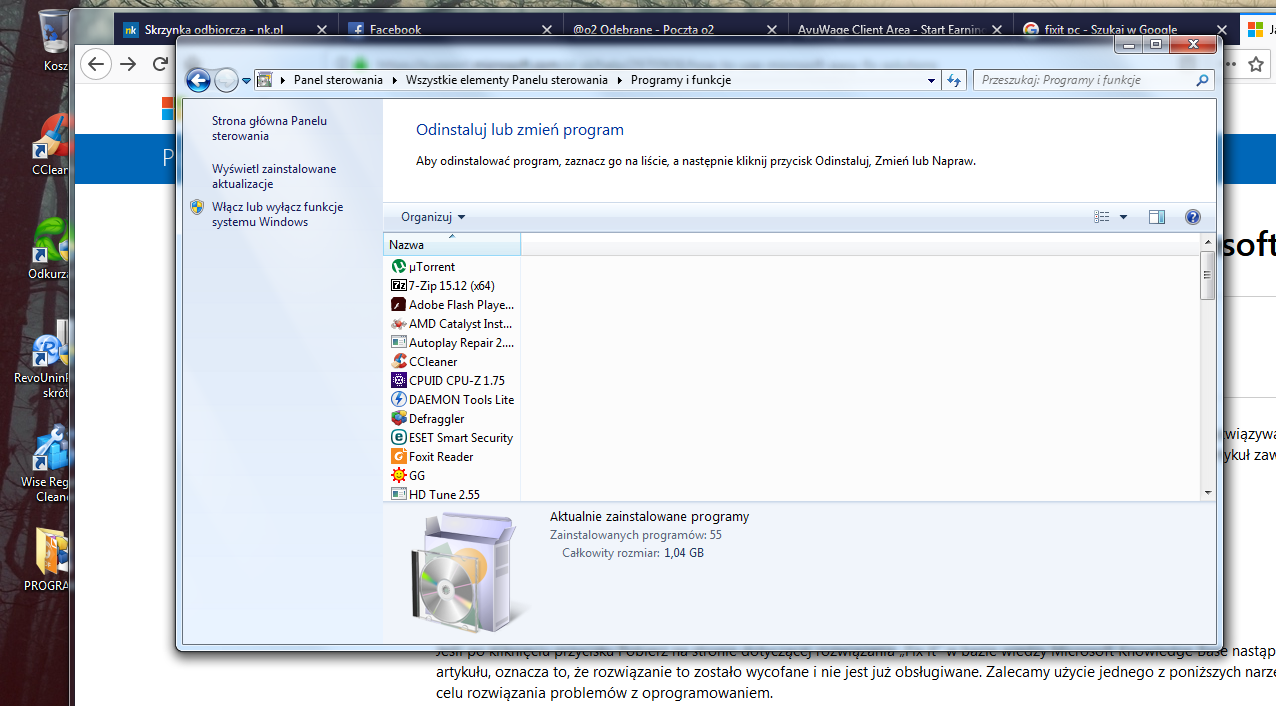This screenshot has width=1276, height=706.
Task: Click the computer icon in the address bar
Action: tap(265, 80)
